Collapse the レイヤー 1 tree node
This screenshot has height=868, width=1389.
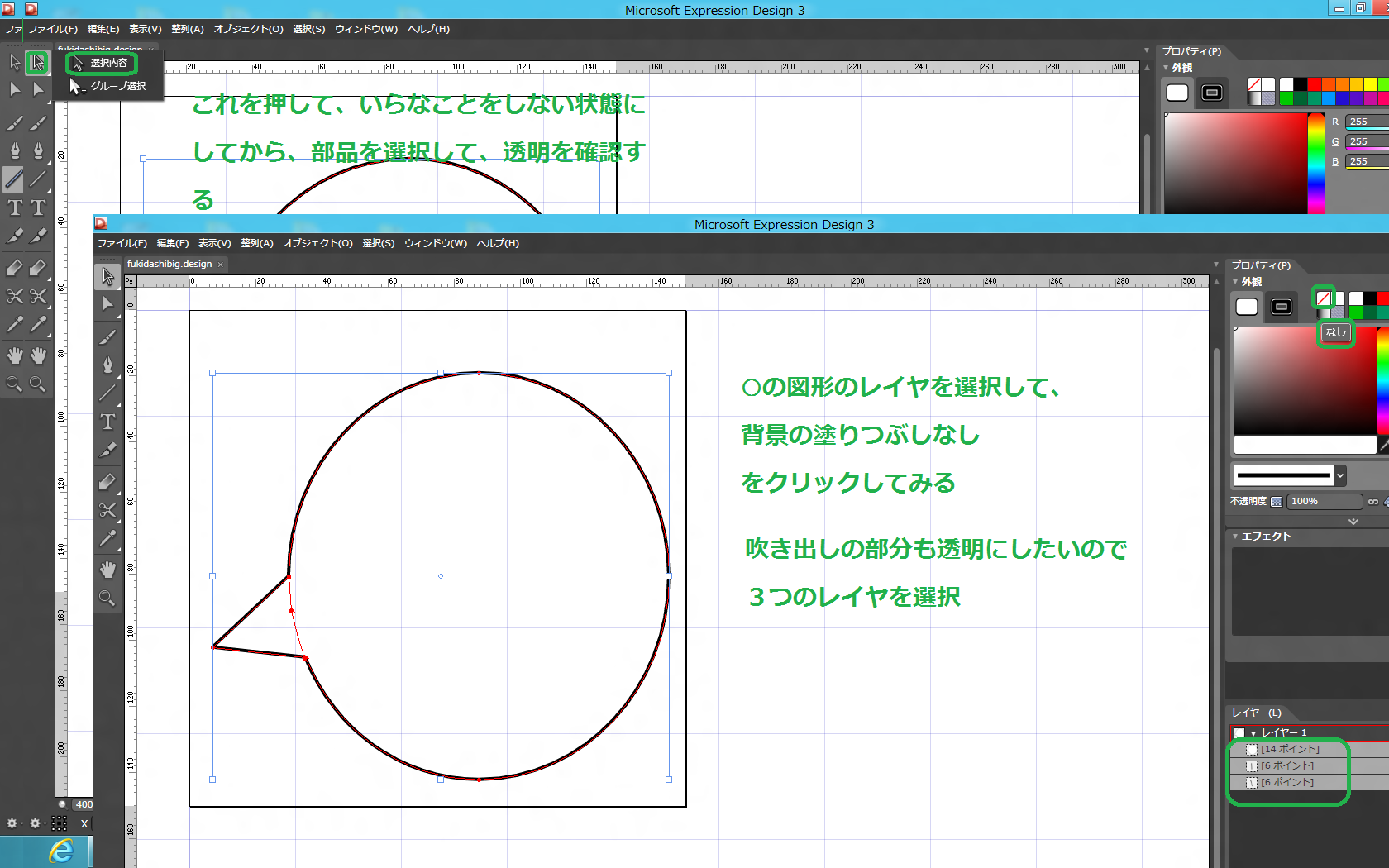click(x=1253, y=733)
